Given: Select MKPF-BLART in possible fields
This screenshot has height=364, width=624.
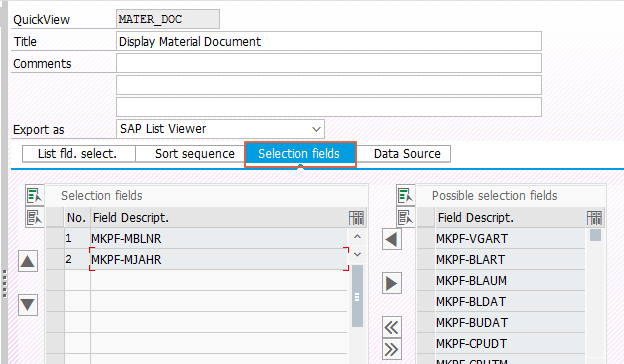Looking at the screenshot, I should [x=510, y=259].
